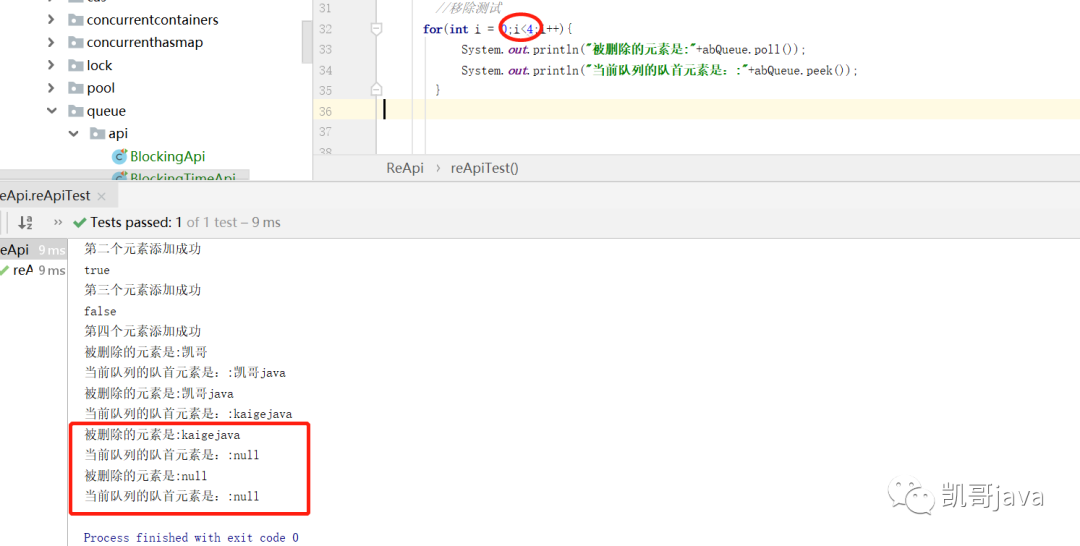The height and width of the screenshot is (546, 1080).
Task: Click the '第四个元素添加成功' console line
Action: [143, 331]
